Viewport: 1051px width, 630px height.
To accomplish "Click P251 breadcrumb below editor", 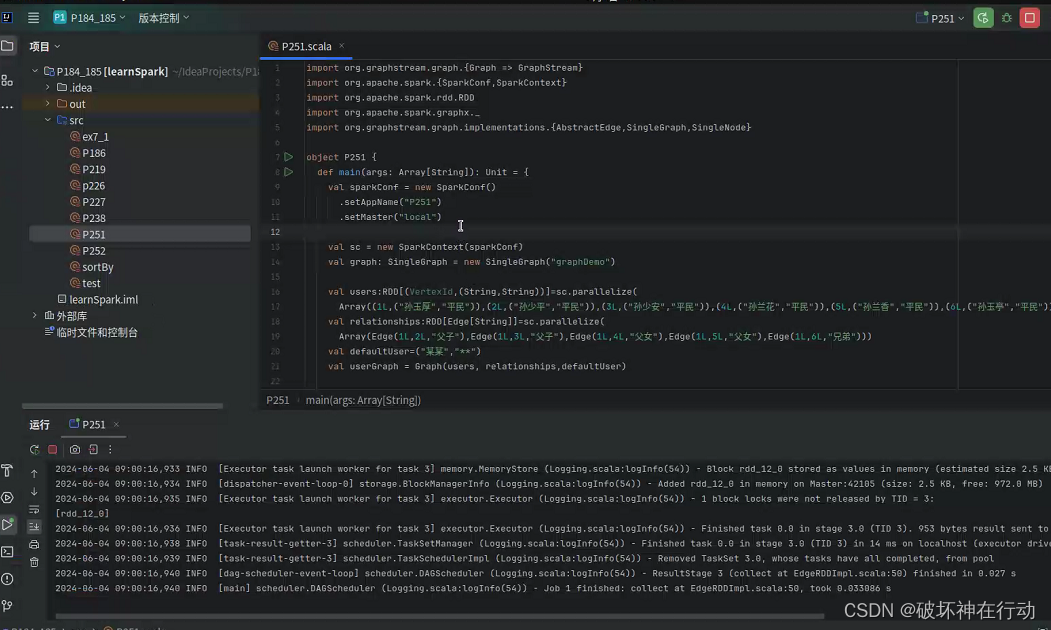I will pos(277,400).
